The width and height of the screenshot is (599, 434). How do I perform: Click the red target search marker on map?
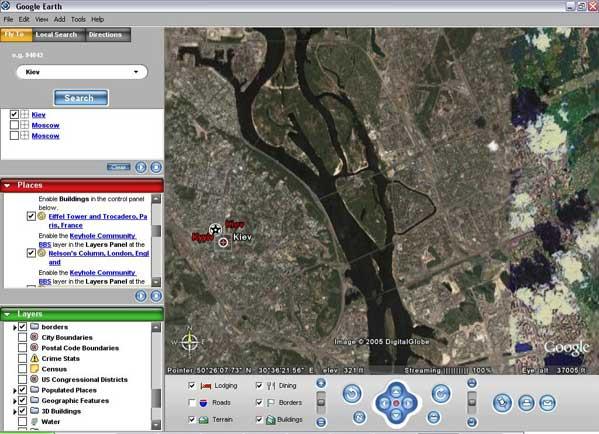tap(223, 242)
